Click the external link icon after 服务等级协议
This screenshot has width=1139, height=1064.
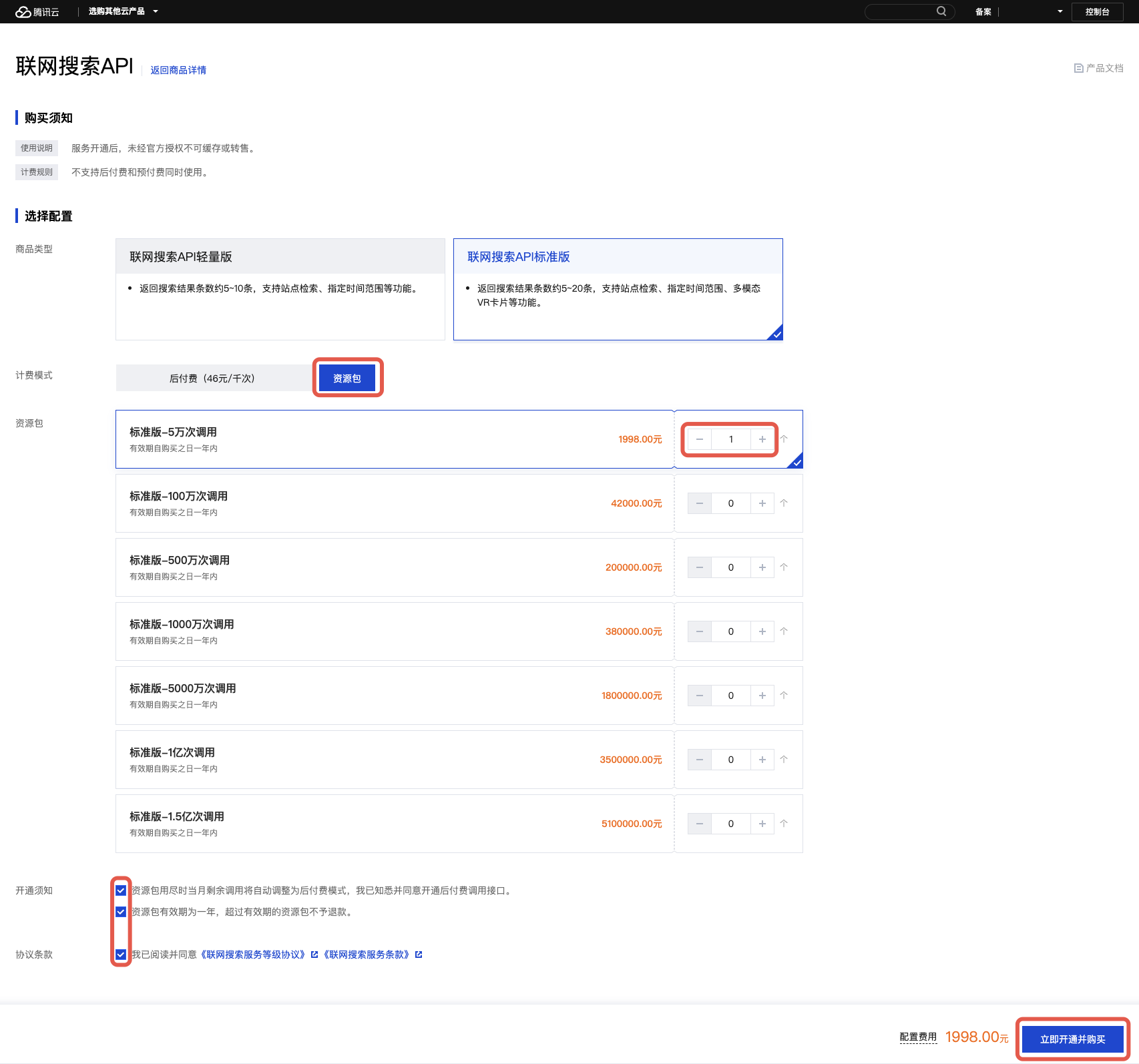tap(314, 955)
